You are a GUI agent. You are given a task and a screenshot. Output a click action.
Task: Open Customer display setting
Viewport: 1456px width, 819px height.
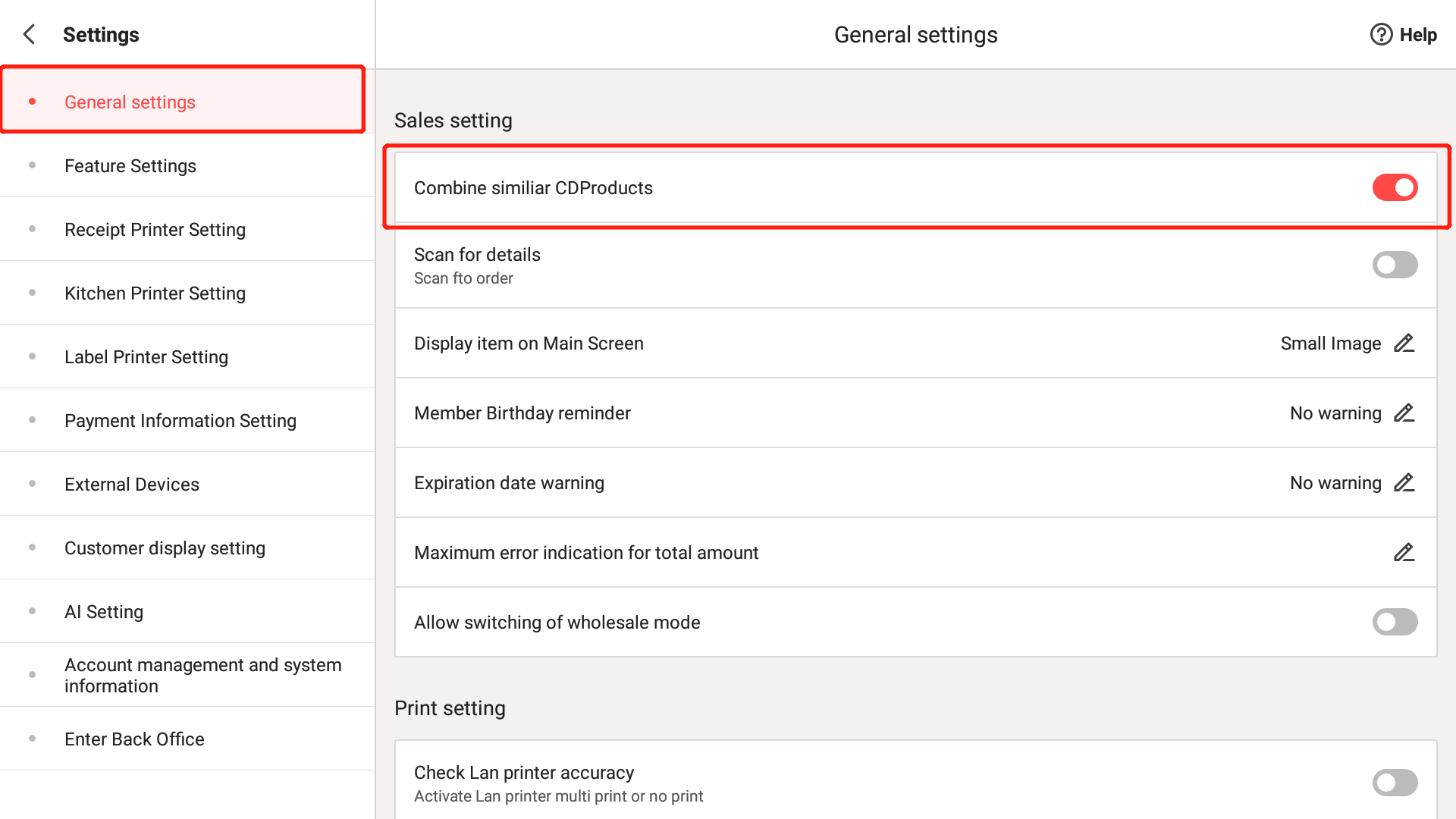click(x=187, y=548)
